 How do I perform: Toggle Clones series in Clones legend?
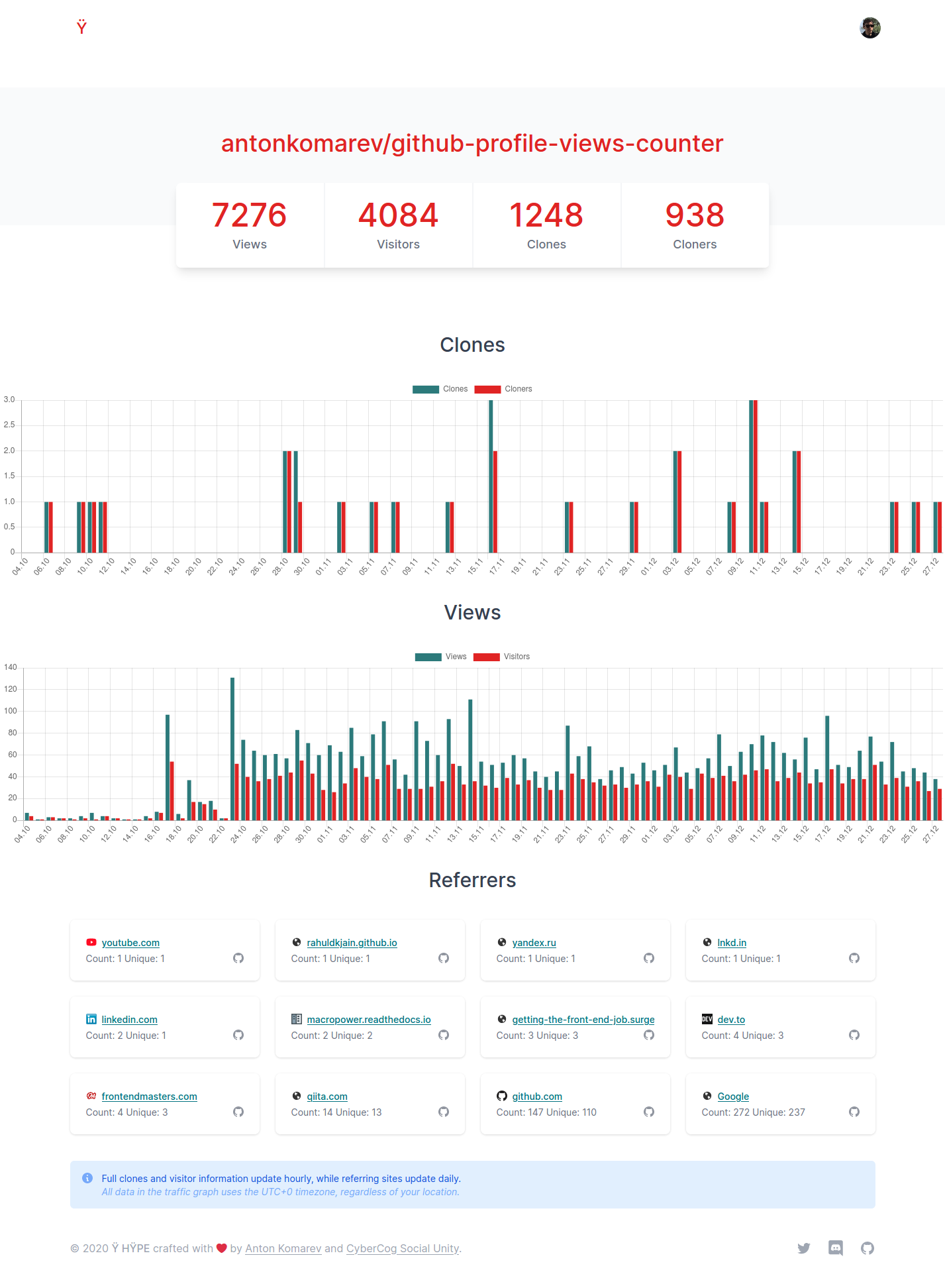tap(440, 389)
